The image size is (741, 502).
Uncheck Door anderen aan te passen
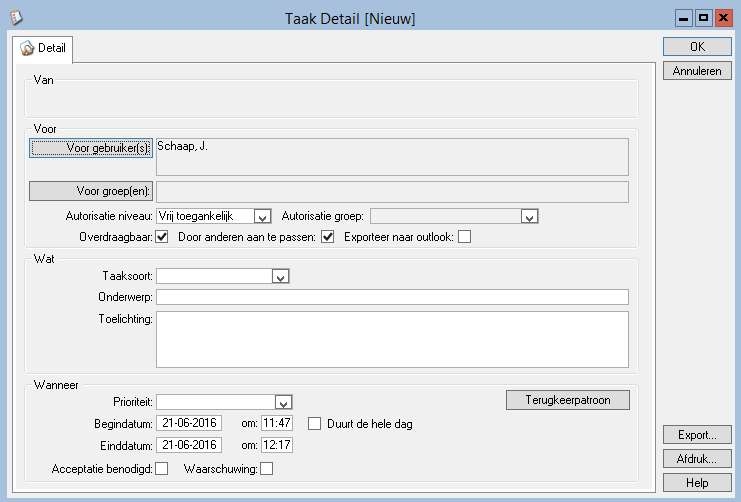(327, 237)
